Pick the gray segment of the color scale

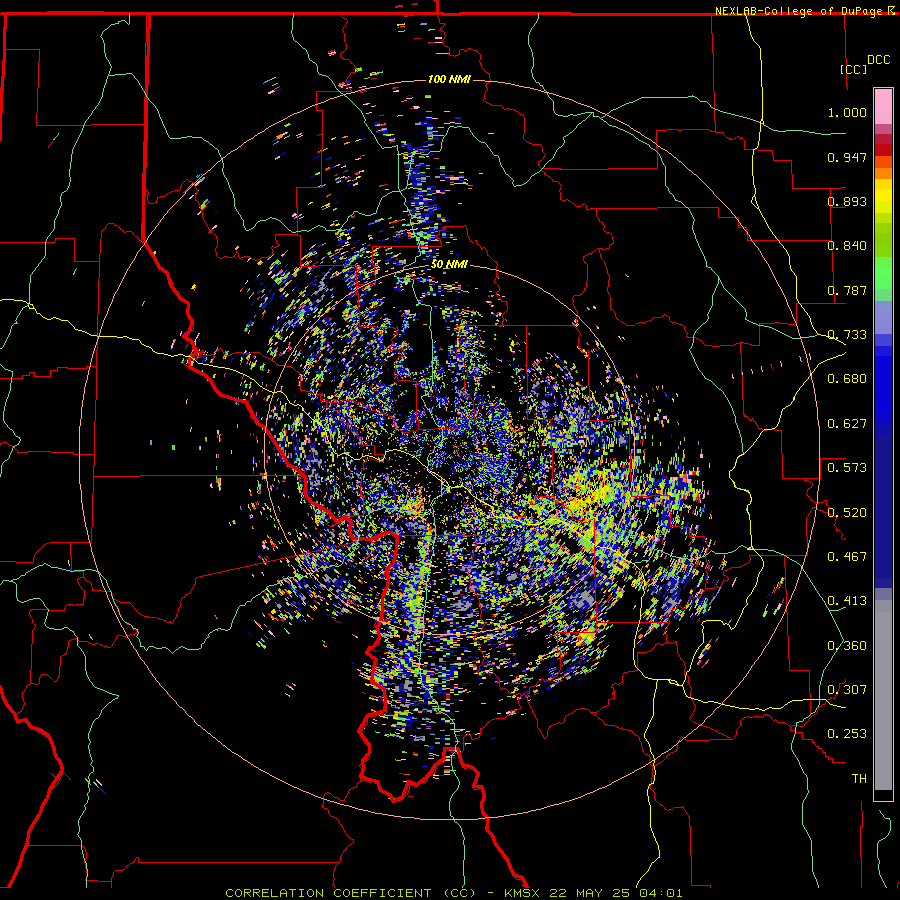[x=883, y=695]
